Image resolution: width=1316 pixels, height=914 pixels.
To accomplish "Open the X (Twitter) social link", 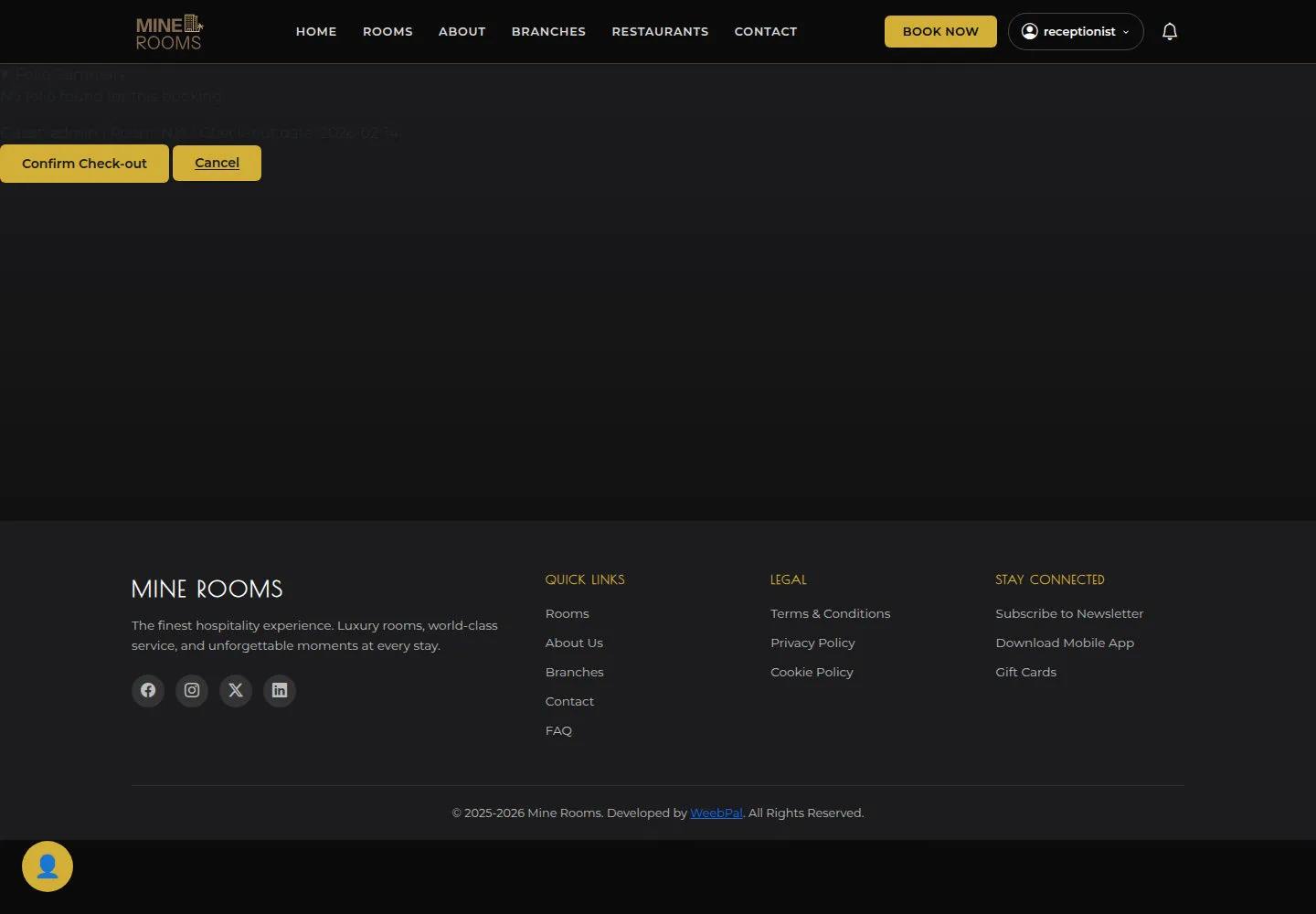I will click(236, 690).
